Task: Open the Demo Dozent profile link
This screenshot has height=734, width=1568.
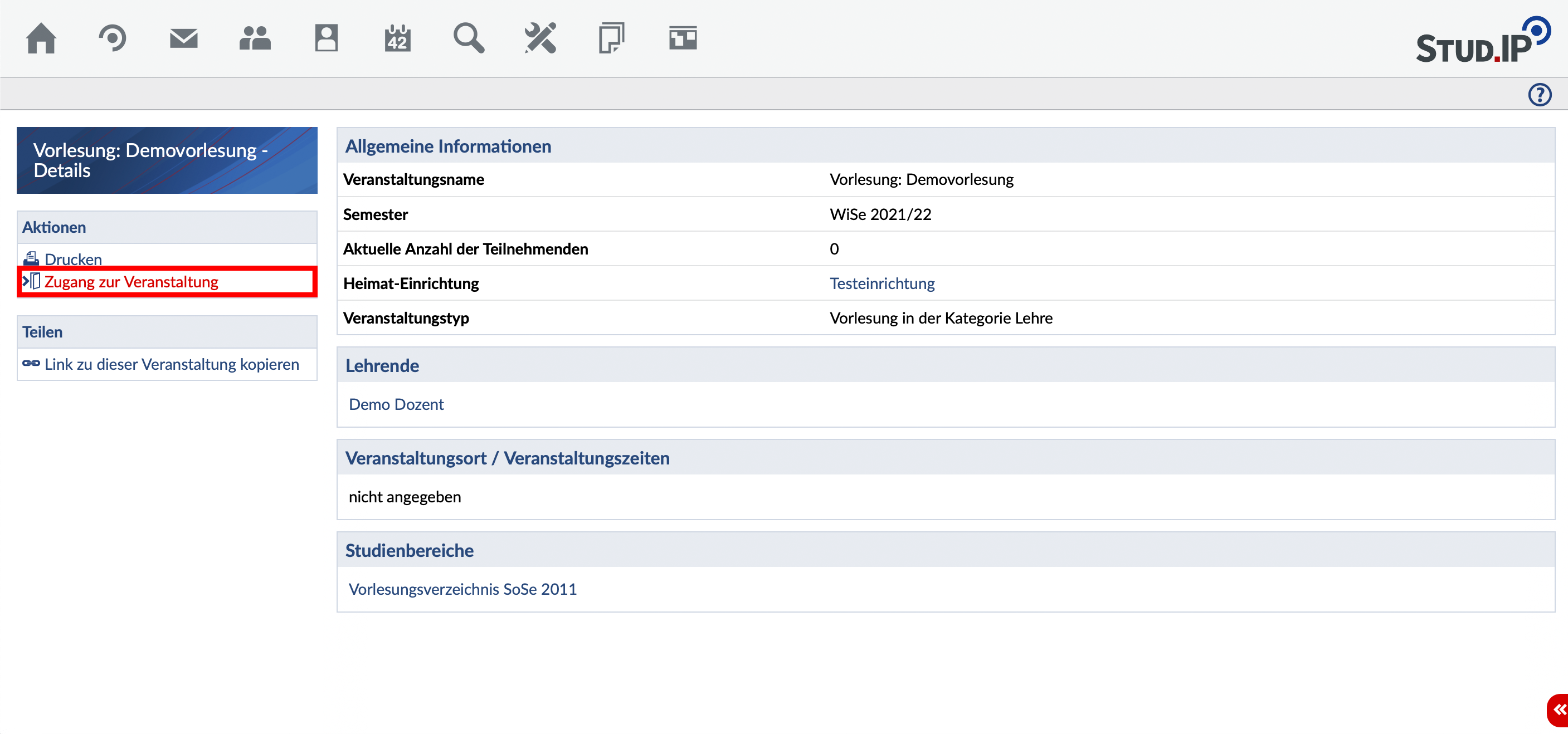Action: [x=396, y=404]
